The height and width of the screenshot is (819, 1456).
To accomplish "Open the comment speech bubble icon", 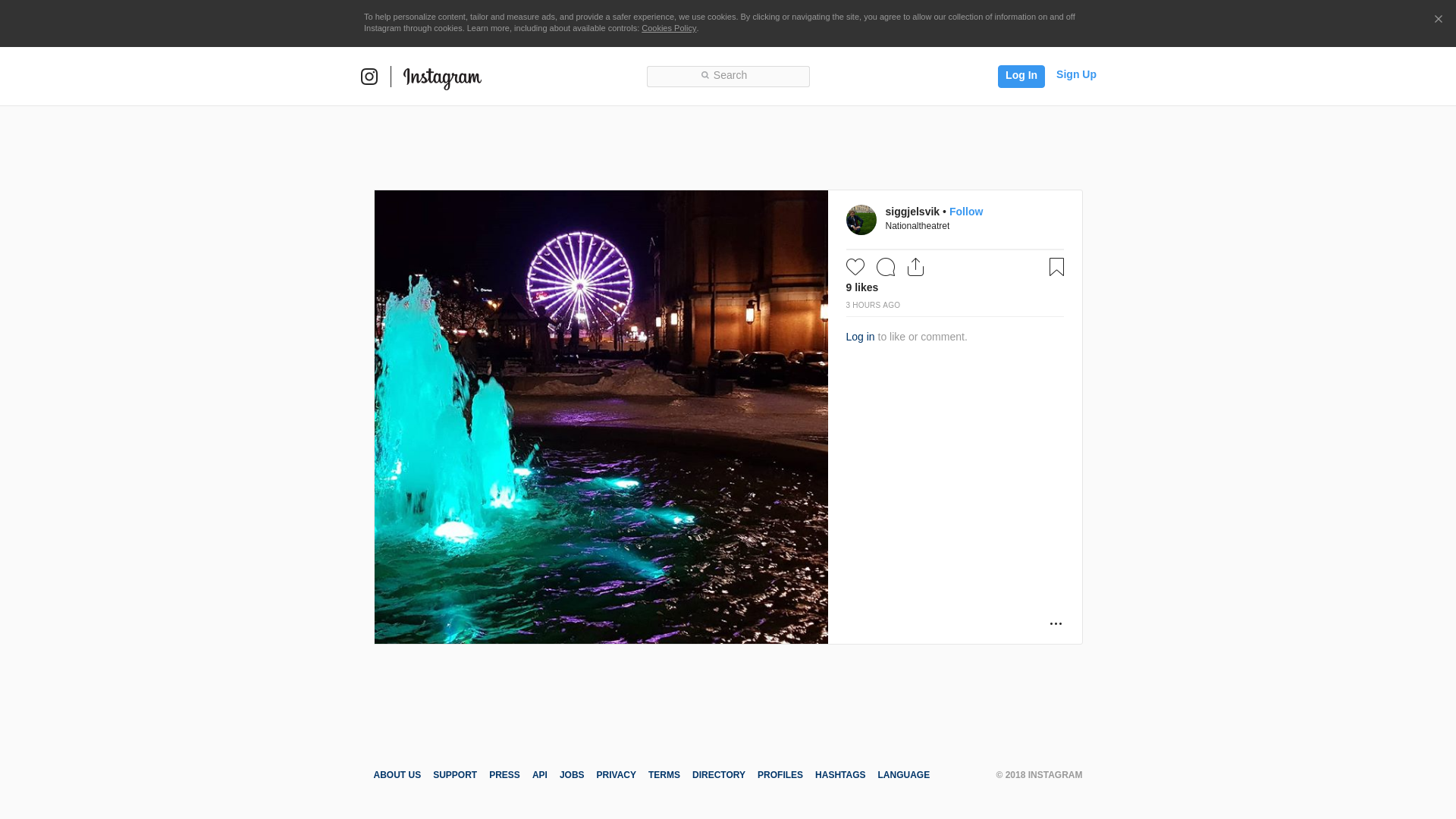I will coord(885,267).
